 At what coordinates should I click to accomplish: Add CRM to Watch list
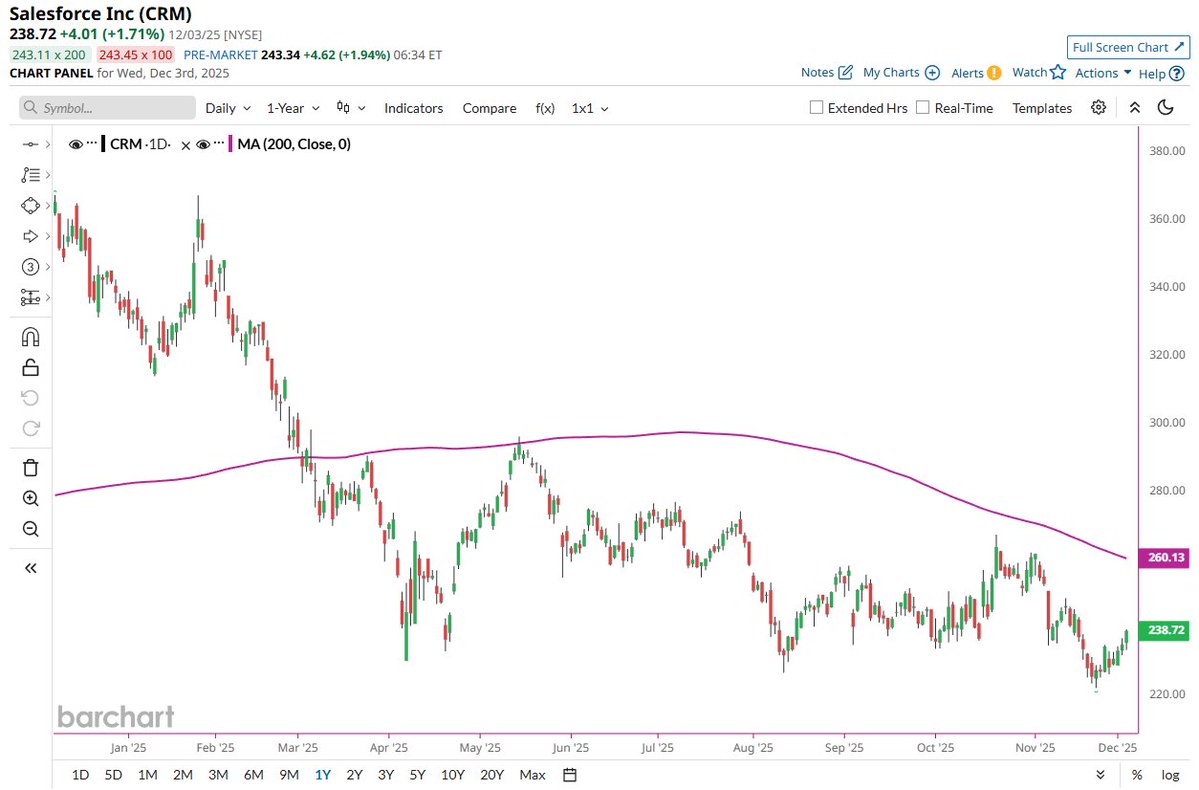coord(1039,73)
